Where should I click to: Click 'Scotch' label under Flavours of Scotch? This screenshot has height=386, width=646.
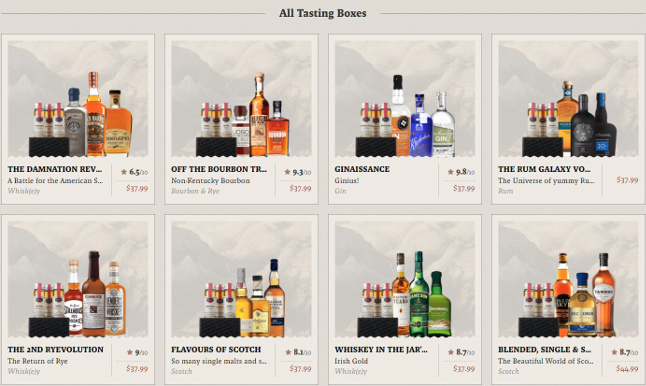182,372
